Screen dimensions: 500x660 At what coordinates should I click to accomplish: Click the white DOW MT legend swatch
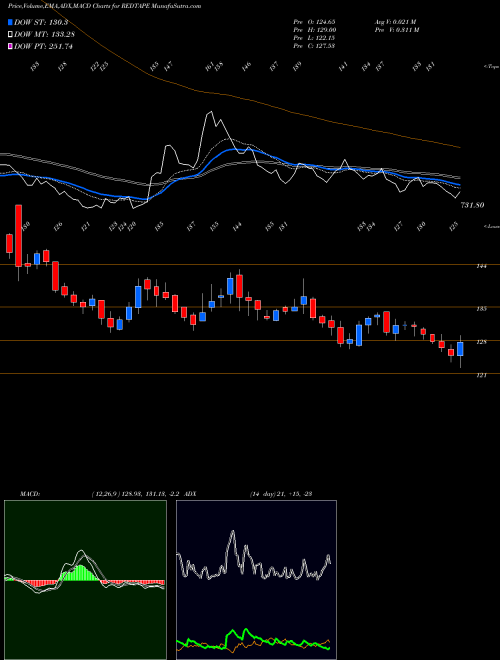[x=10, y=34]
